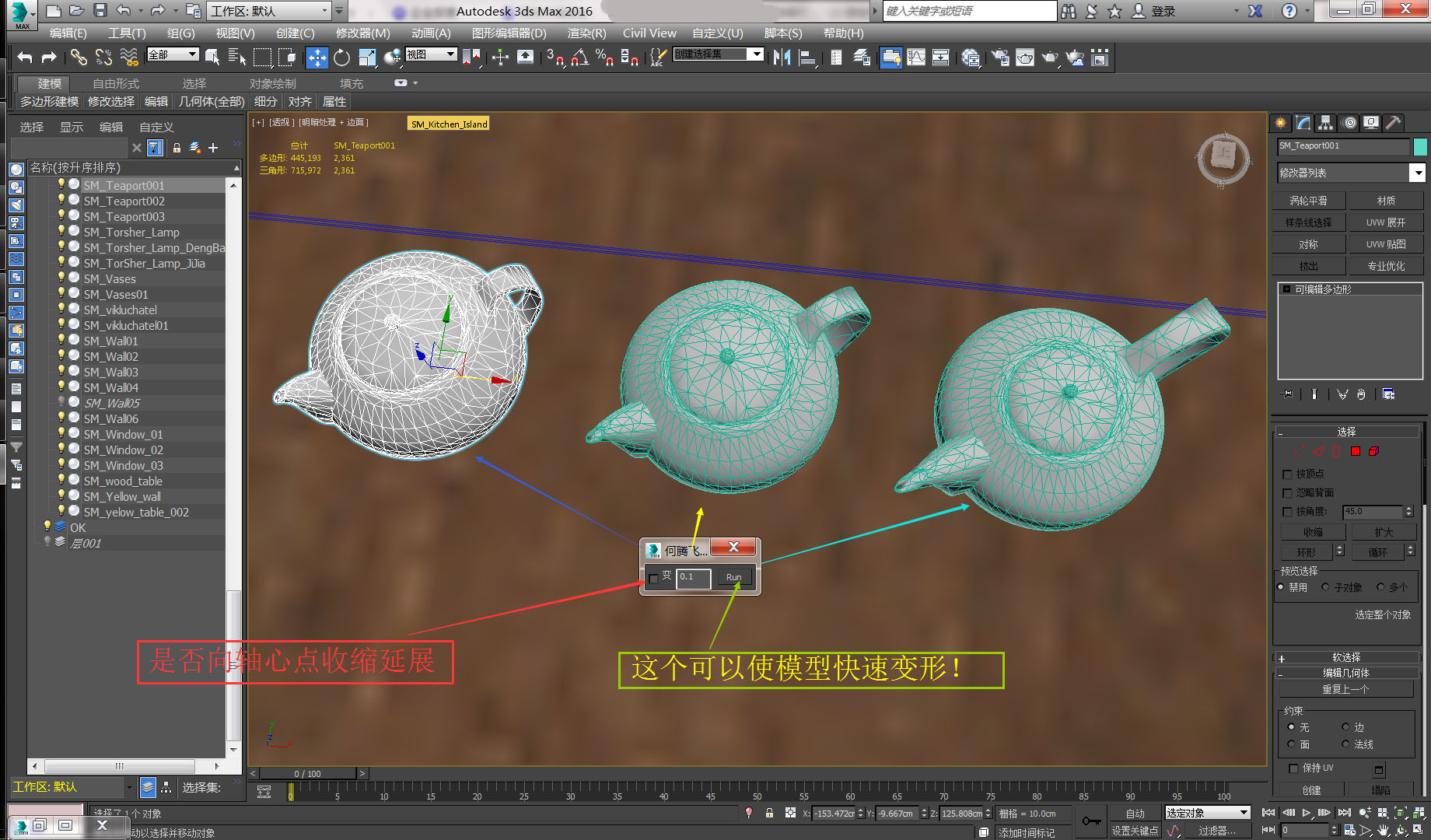Open the Civil View menu
The image size is (1431, 840).
pos(649,33)
